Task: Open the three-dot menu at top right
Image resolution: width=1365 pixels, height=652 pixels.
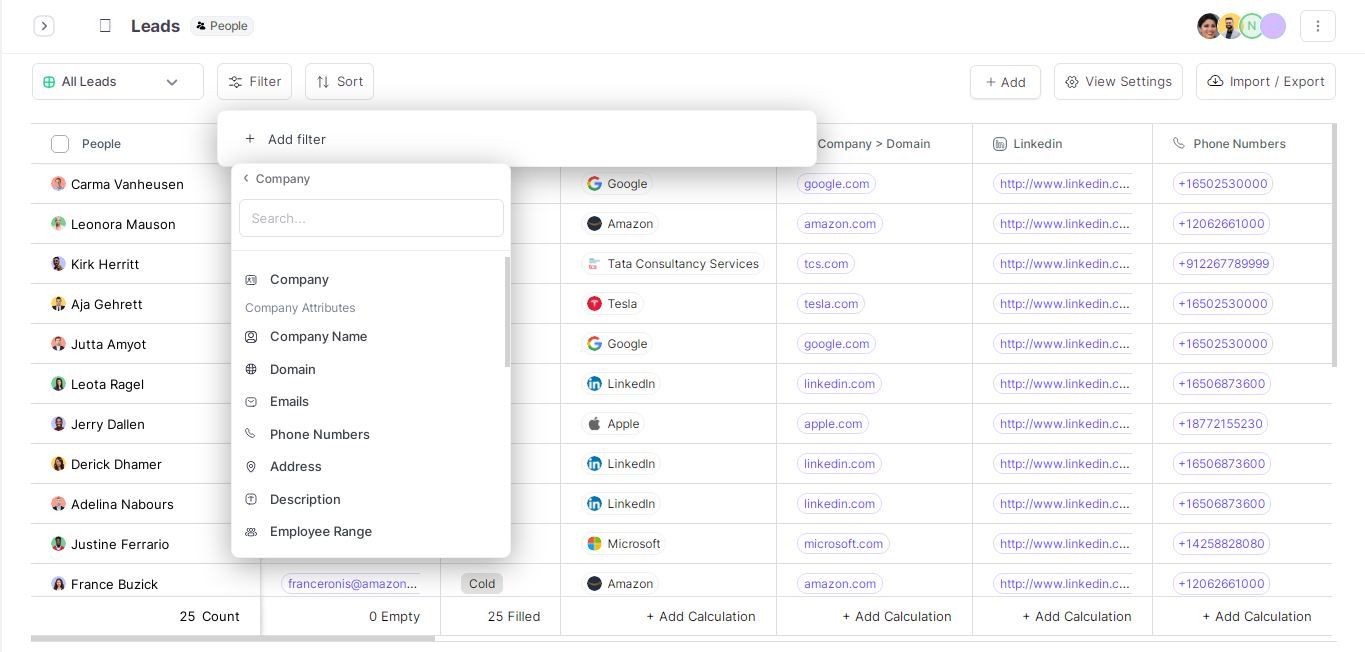Action: click(1317, 25)
